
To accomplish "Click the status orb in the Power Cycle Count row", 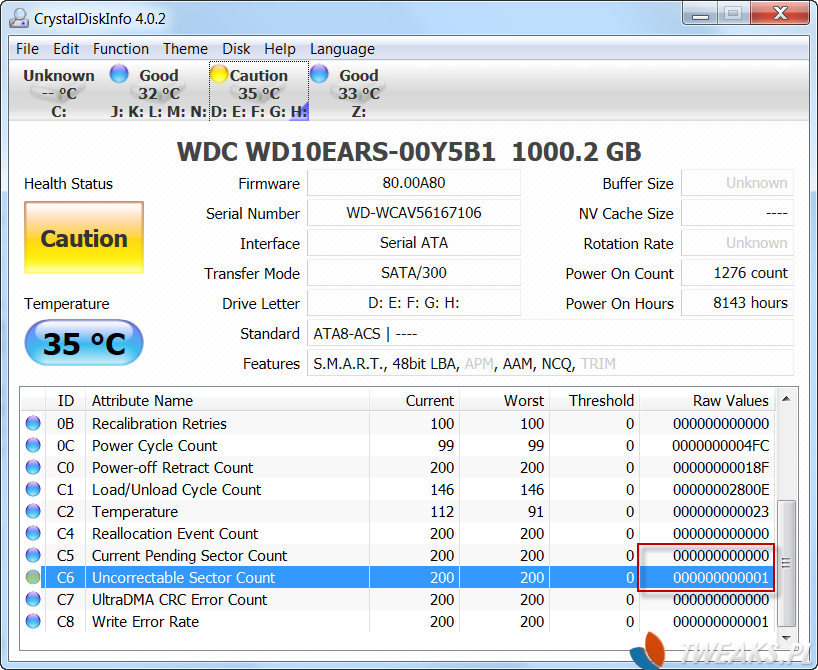I will tap(33, 445).
